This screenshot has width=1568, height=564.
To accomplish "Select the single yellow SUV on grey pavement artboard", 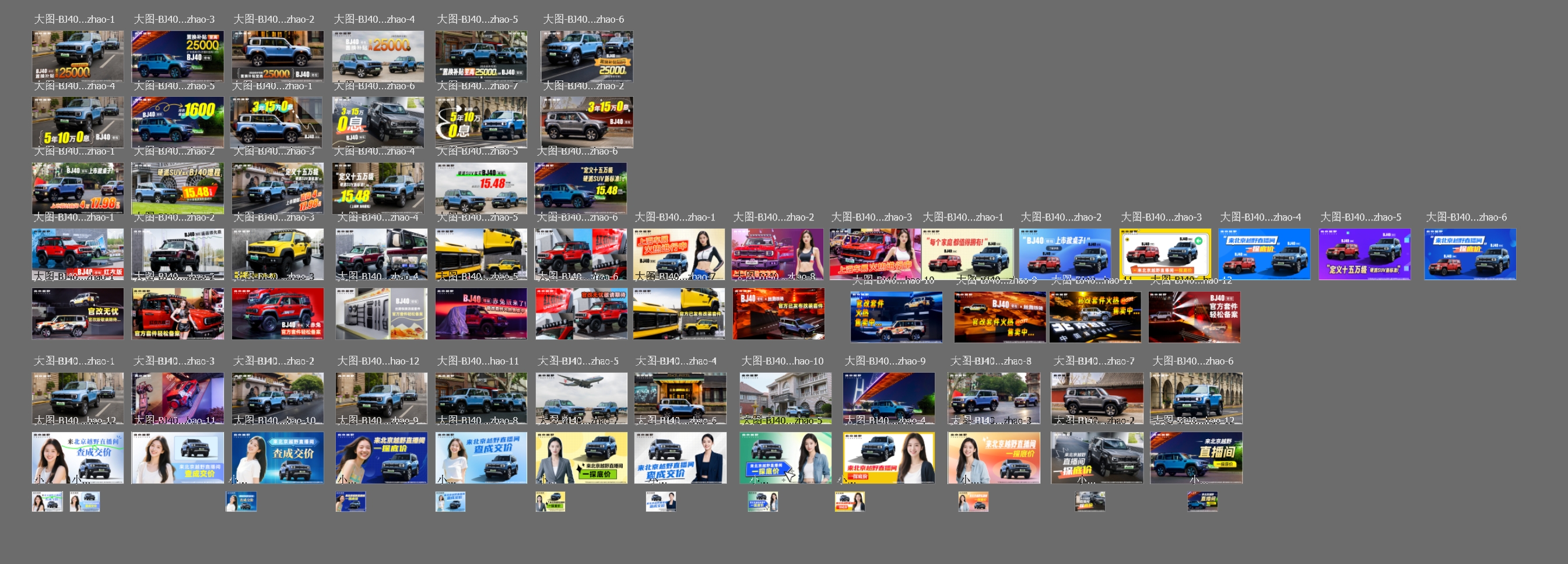I will (x=278, y=255).
